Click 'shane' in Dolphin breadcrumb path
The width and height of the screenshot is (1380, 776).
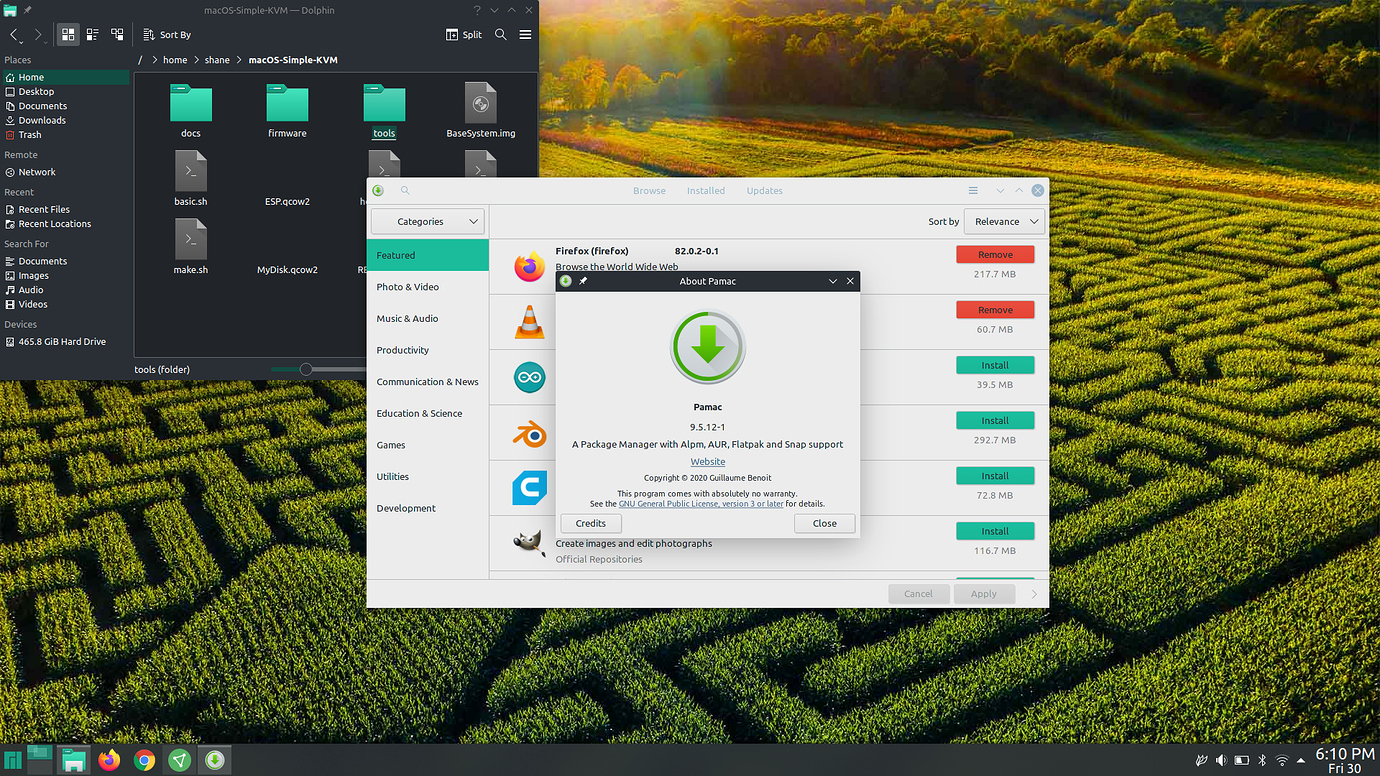click(217, 60)
